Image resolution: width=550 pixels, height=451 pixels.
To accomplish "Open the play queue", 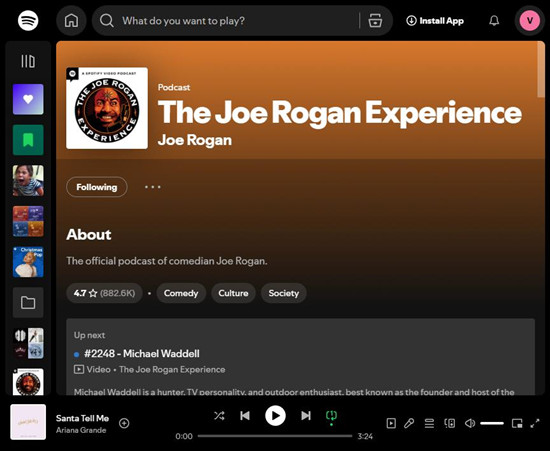I will click(429, 423).
